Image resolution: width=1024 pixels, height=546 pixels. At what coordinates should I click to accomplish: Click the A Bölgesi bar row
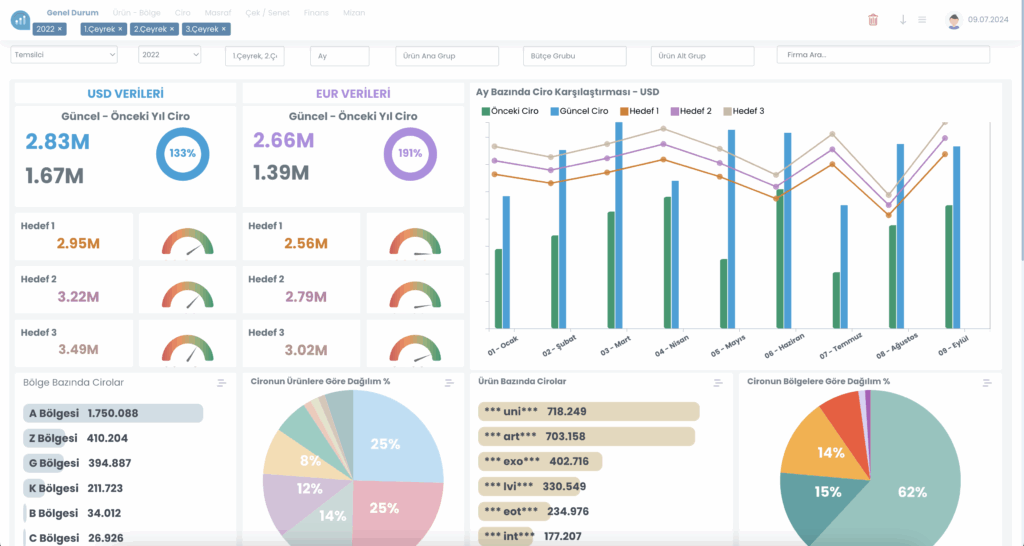pos(113,413)
